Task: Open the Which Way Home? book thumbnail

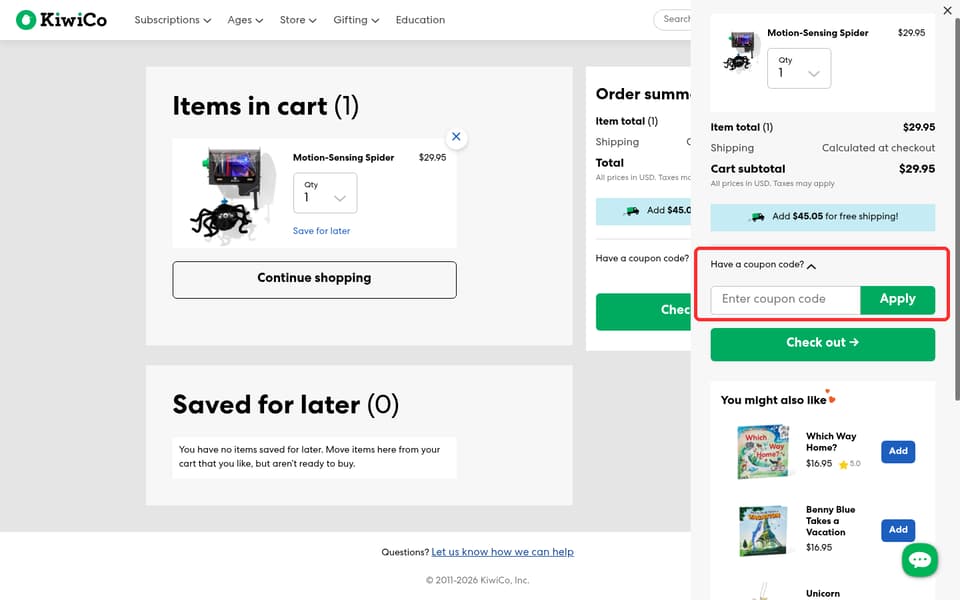Action: point(763,451)
